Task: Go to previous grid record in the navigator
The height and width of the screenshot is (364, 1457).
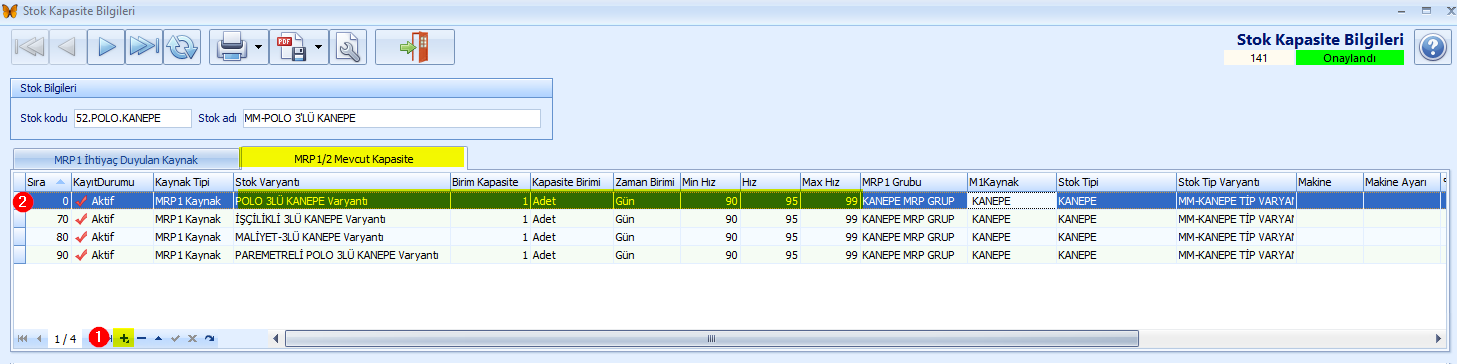Action: click(x=39, y=339)
